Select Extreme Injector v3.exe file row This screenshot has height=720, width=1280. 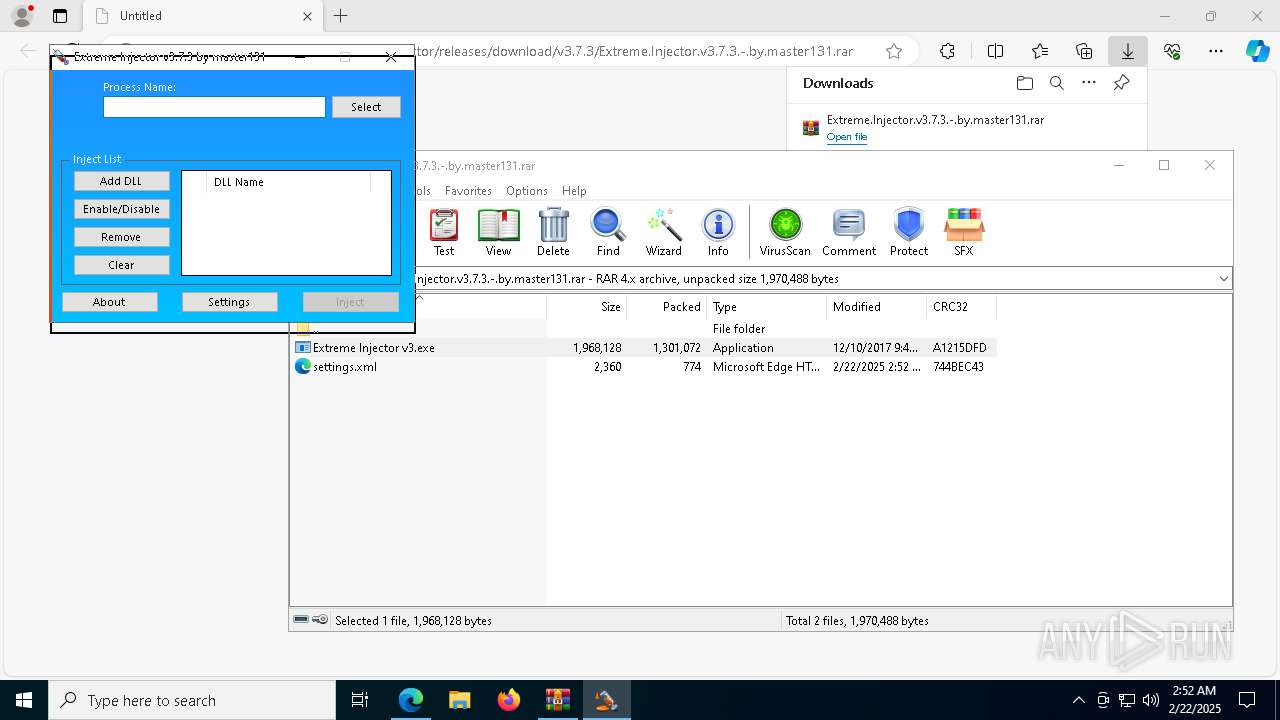tap(645, 348)
